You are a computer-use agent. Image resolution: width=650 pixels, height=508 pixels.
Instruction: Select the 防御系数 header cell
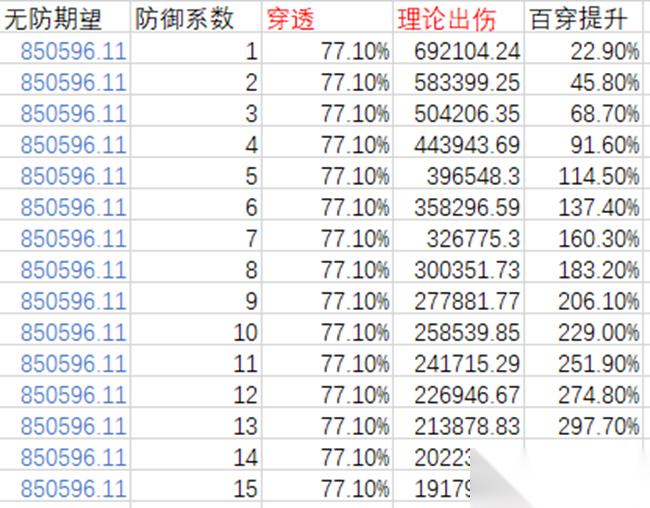[197, 17]
